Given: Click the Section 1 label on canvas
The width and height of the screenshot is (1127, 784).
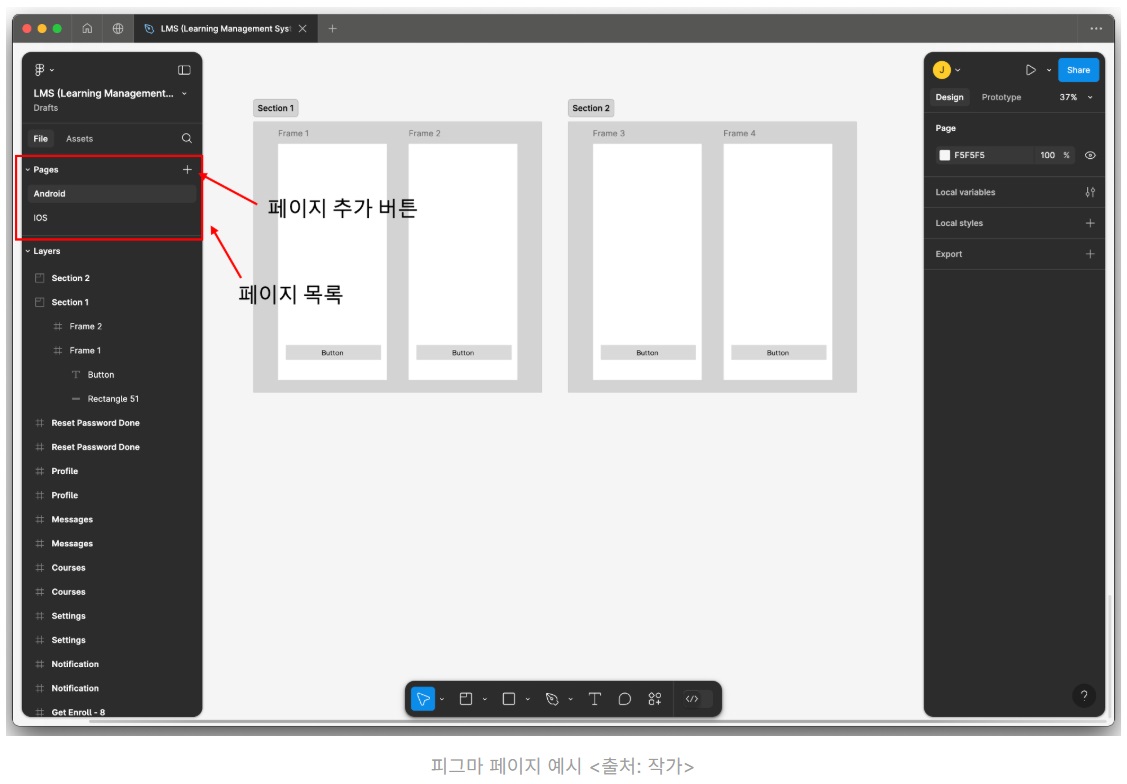Looking at the screenshot, I should pos(276,108).
